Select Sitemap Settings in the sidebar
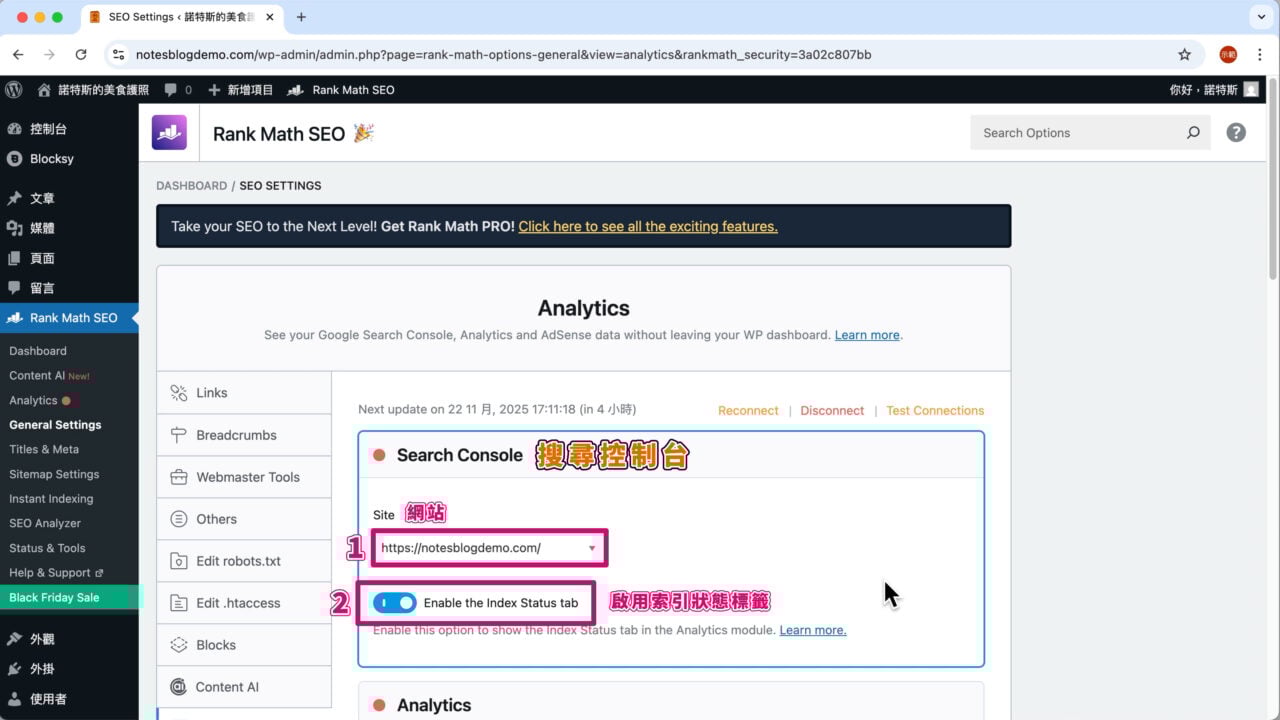This screenshot has width=1280, height=720. pyautogui.click(x=54, y=474)
